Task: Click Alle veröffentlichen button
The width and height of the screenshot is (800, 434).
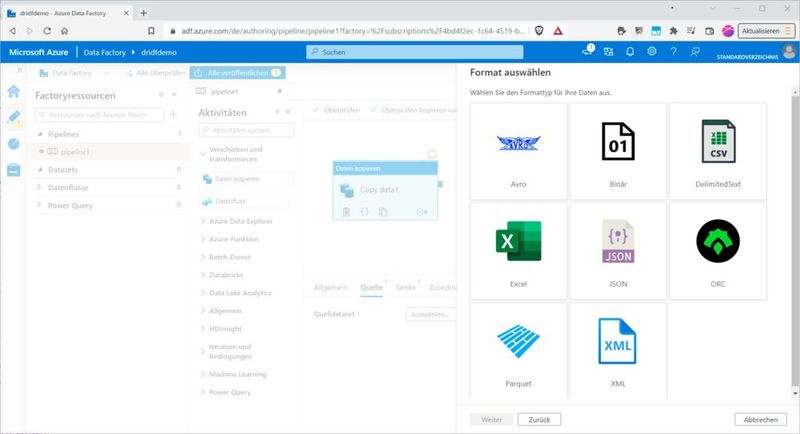Action: (238, 73)
